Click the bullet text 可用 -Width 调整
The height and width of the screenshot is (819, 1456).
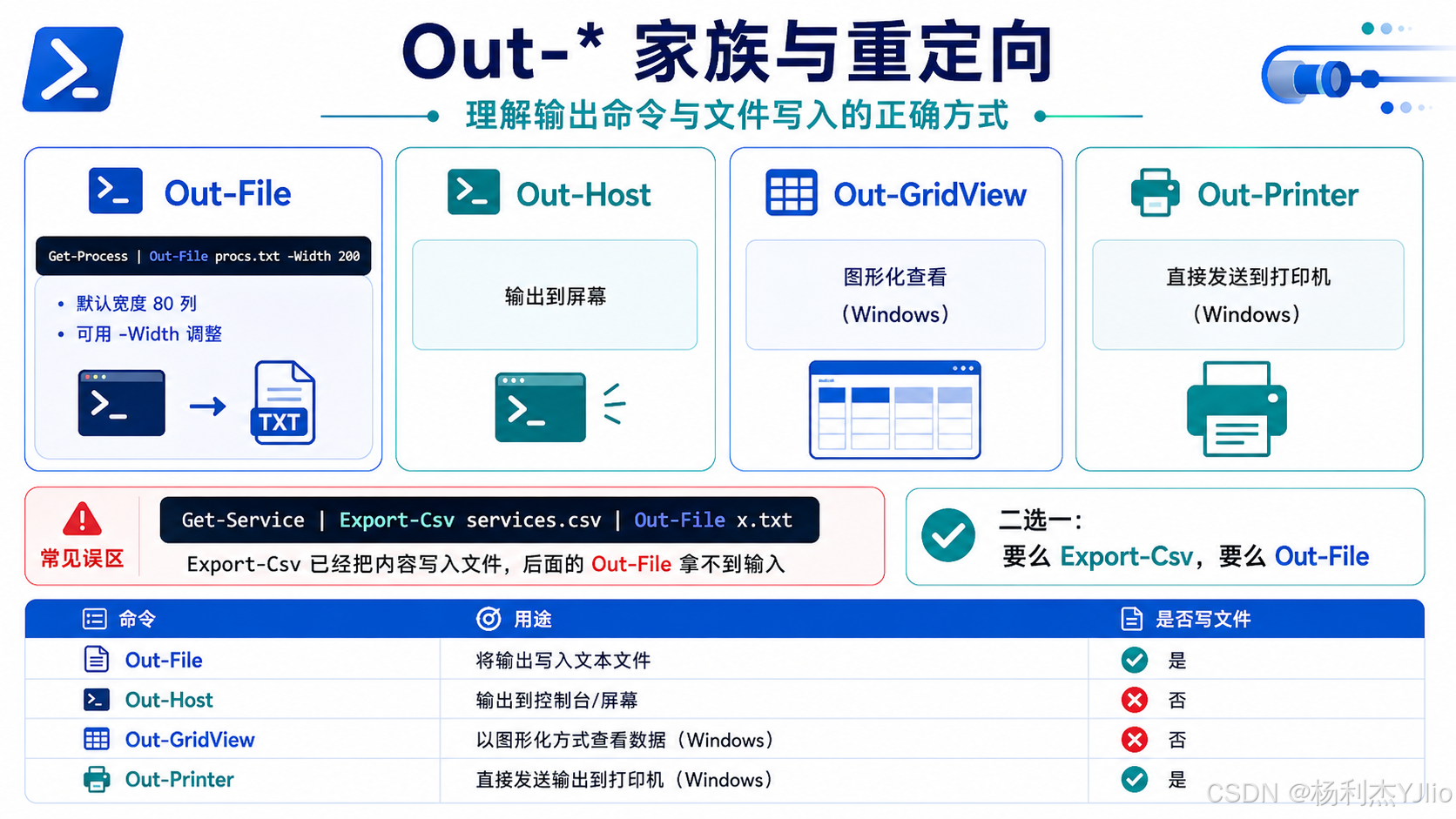pyautogui.click(x=149, y=334)
